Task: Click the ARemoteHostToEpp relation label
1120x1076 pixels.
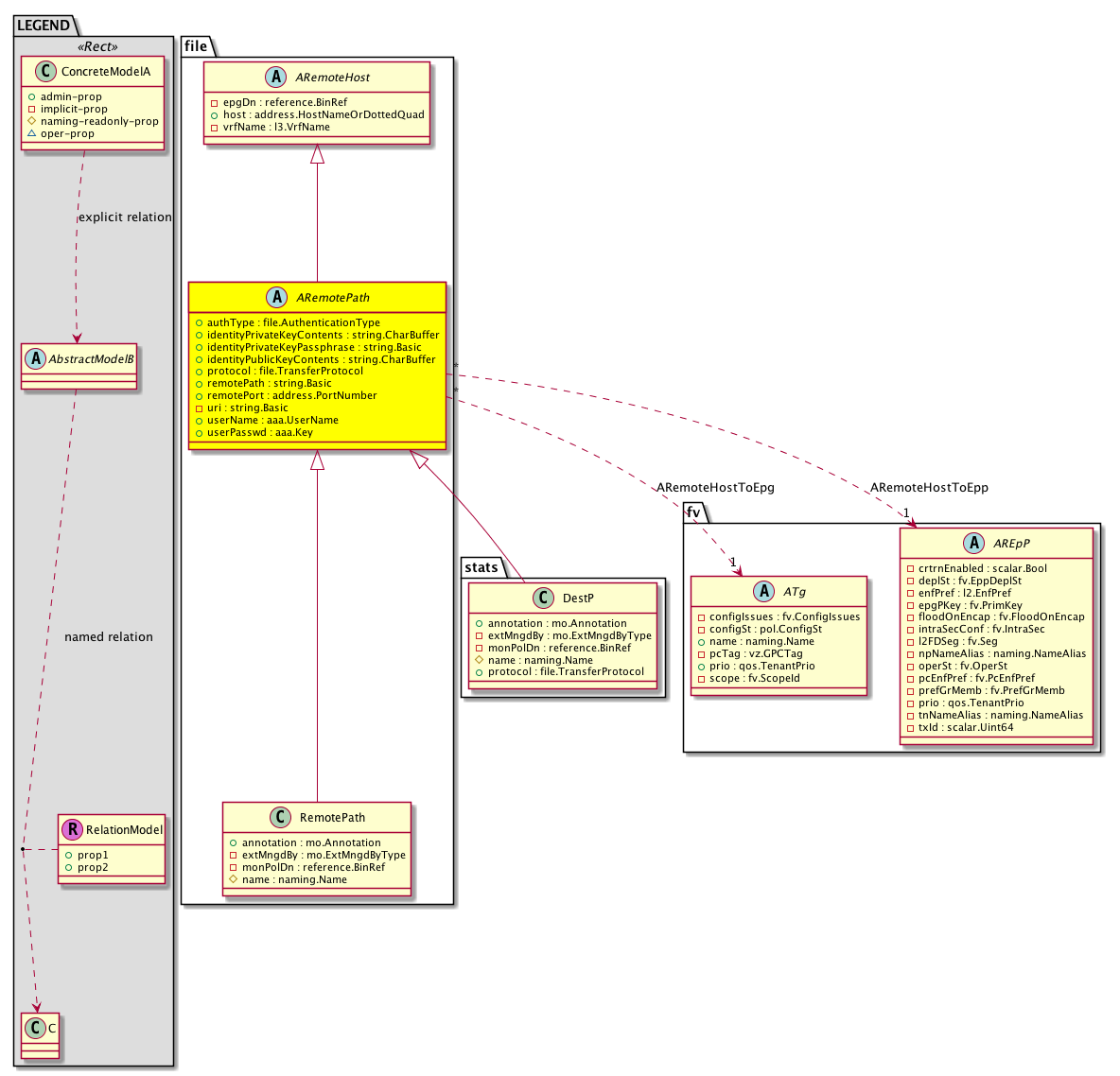Action: click(x=929, y=488)
